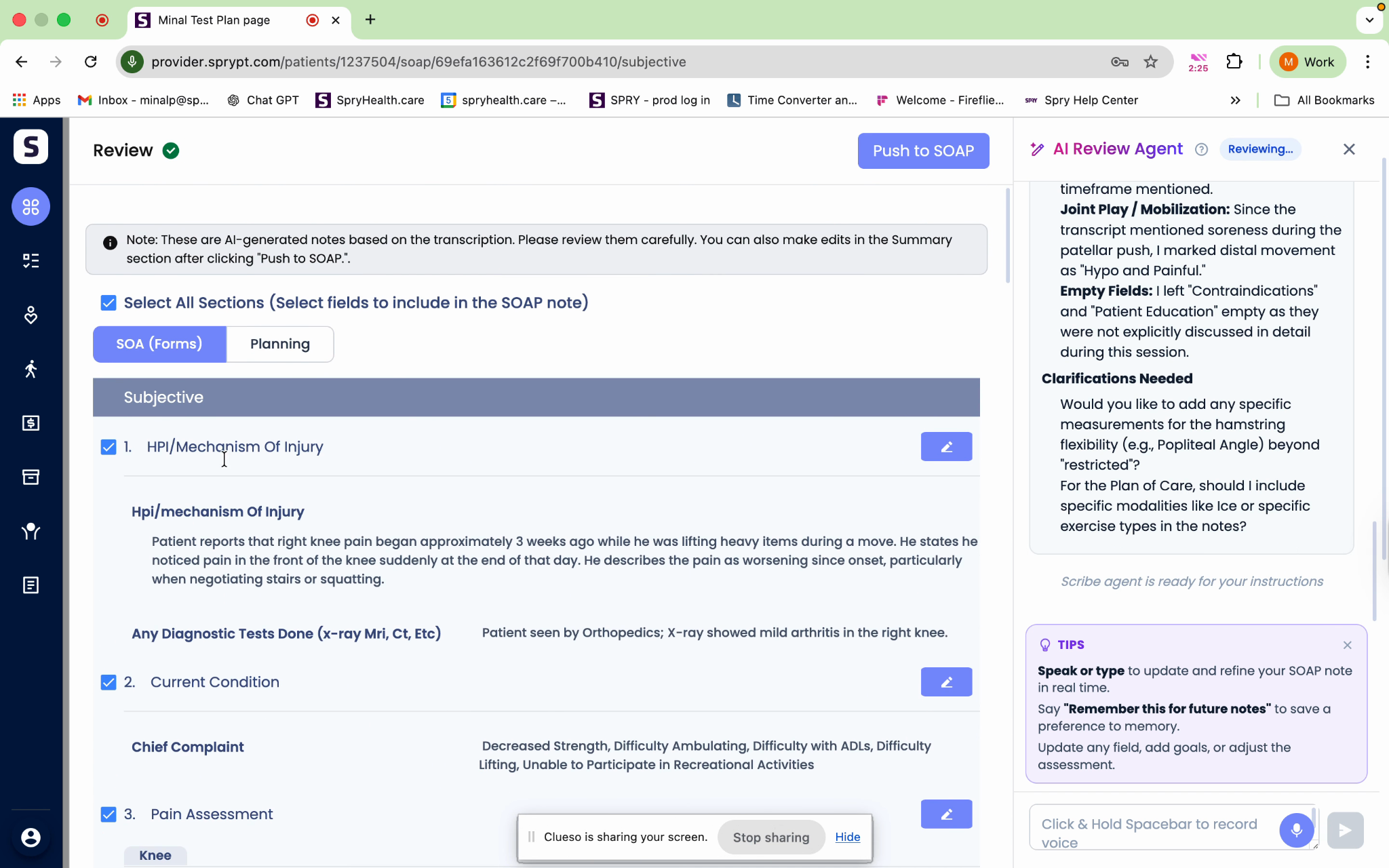The height and width of the screenshot is (868, 1389).
Task: Open the document notes icon in sidebar
Action: pos(31,585)
